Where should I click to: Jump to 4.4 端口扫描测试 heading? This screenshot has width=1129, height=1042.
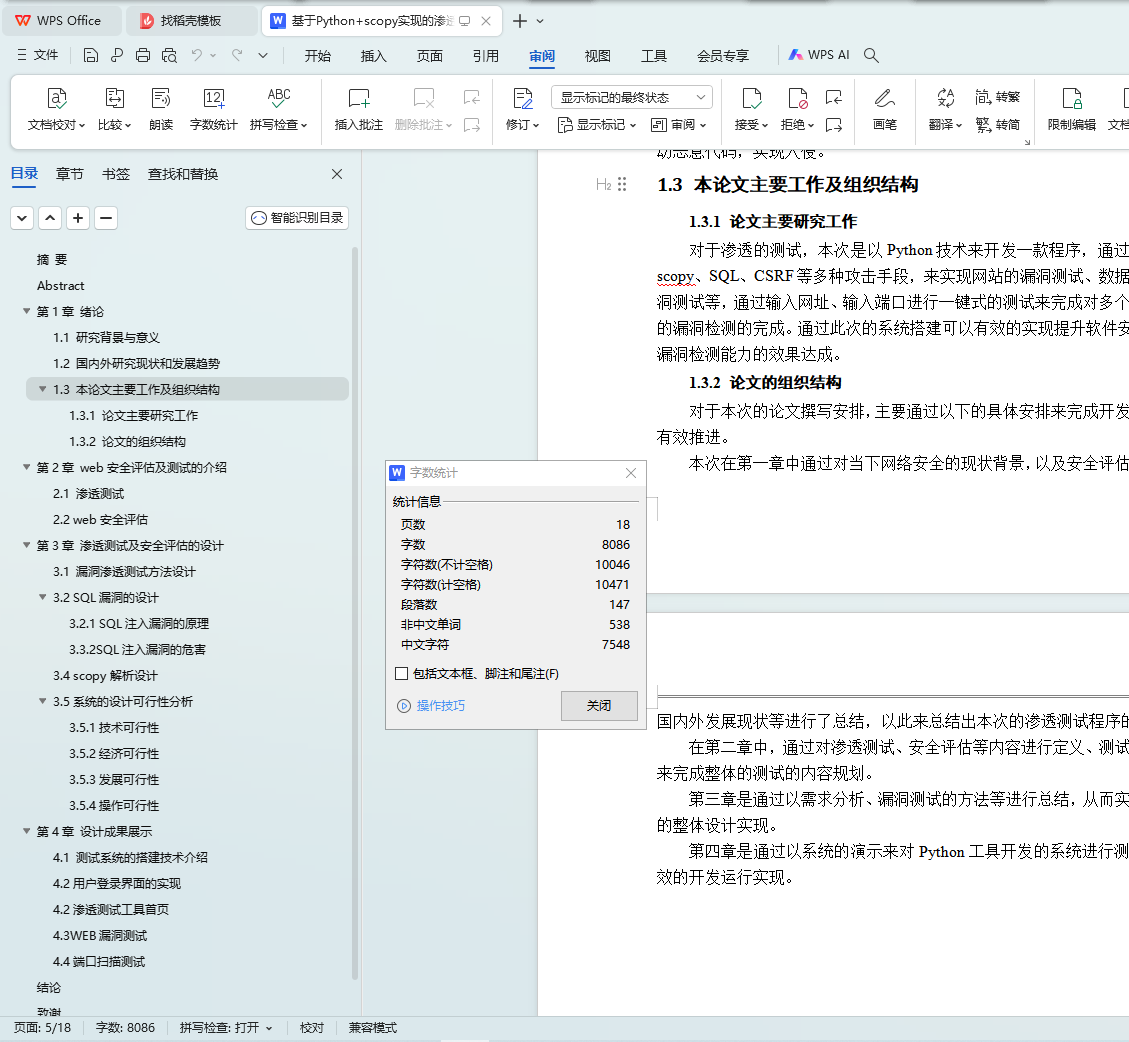[x=99, y=961]
